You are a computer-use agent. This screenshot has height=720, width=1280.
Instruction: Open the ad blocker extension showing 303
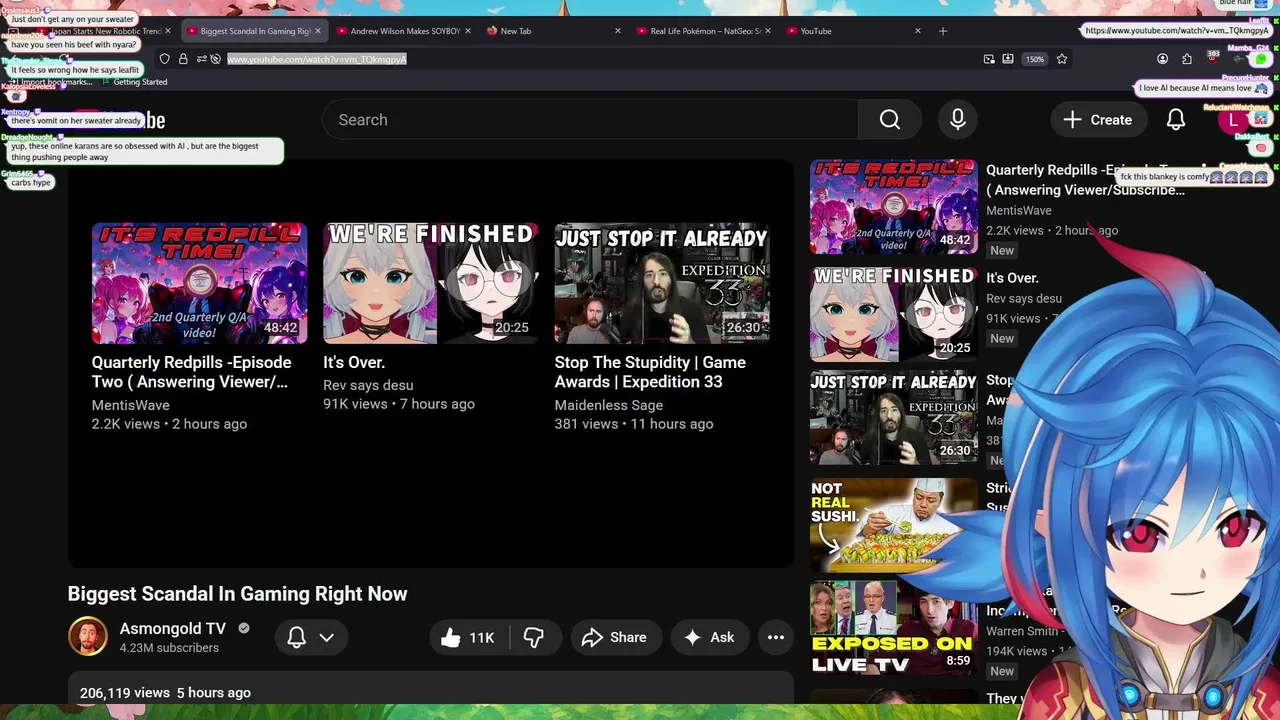1212,59
